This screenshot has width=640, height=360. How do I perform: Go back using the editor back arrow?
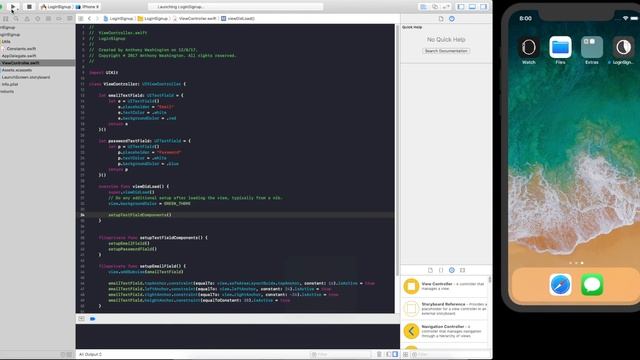point(89,19)
